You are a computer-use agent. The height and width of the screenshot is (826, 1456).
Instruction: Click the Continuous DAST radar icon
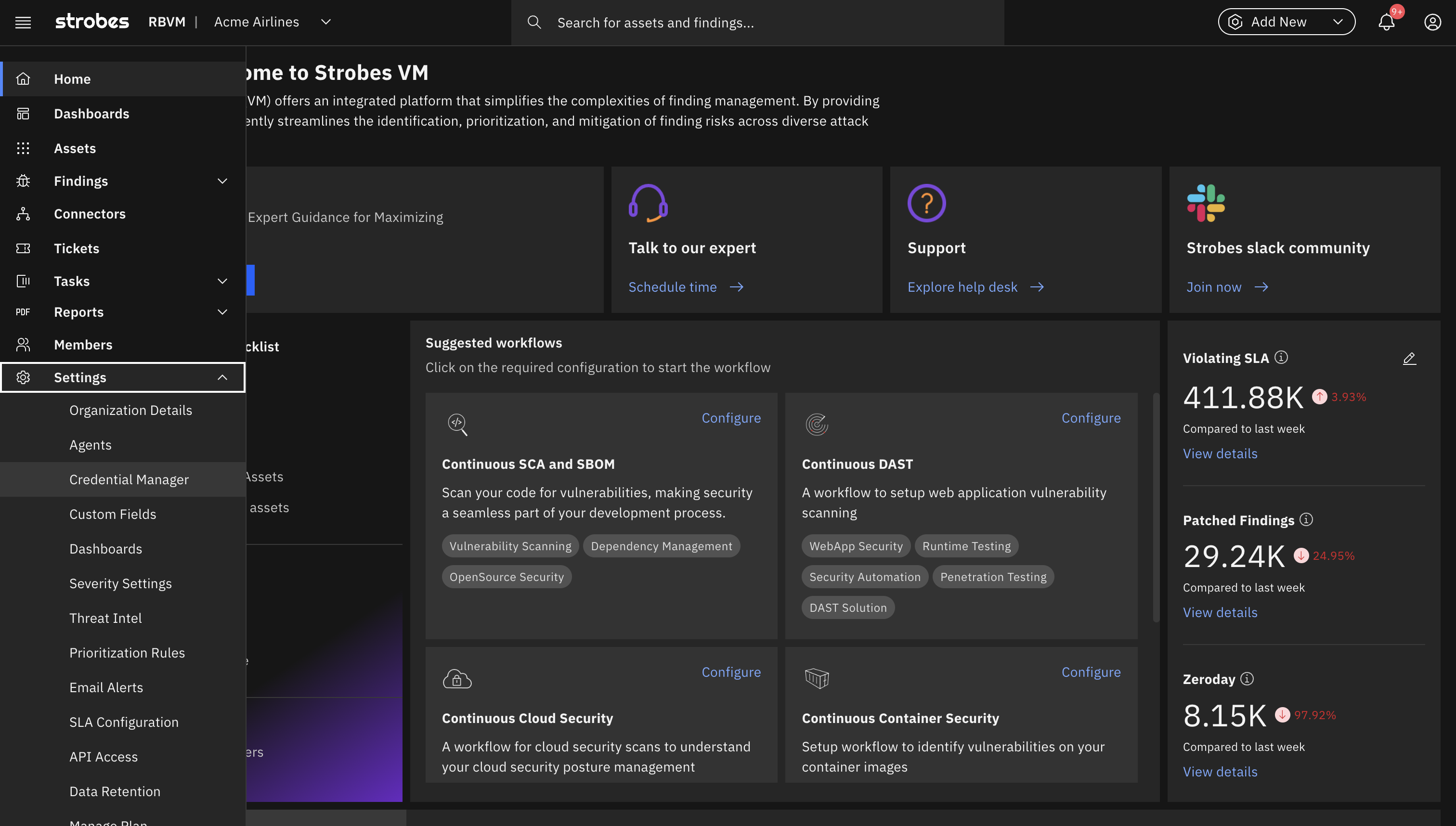pyautogui.click(x=817, y=424)
